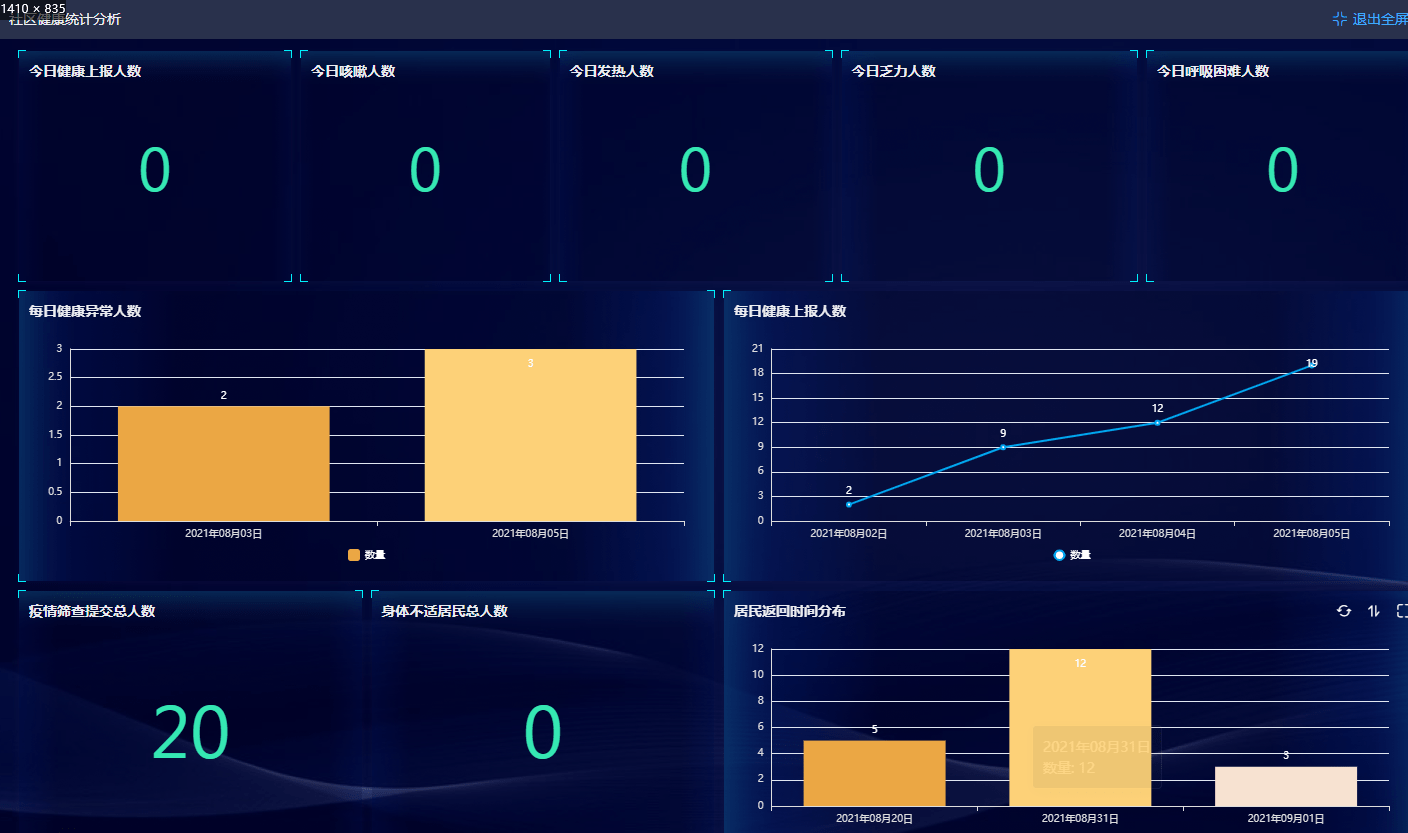Select the 2021年08月05日 bar in 每日健康异常人数

(x=530, y=435)
